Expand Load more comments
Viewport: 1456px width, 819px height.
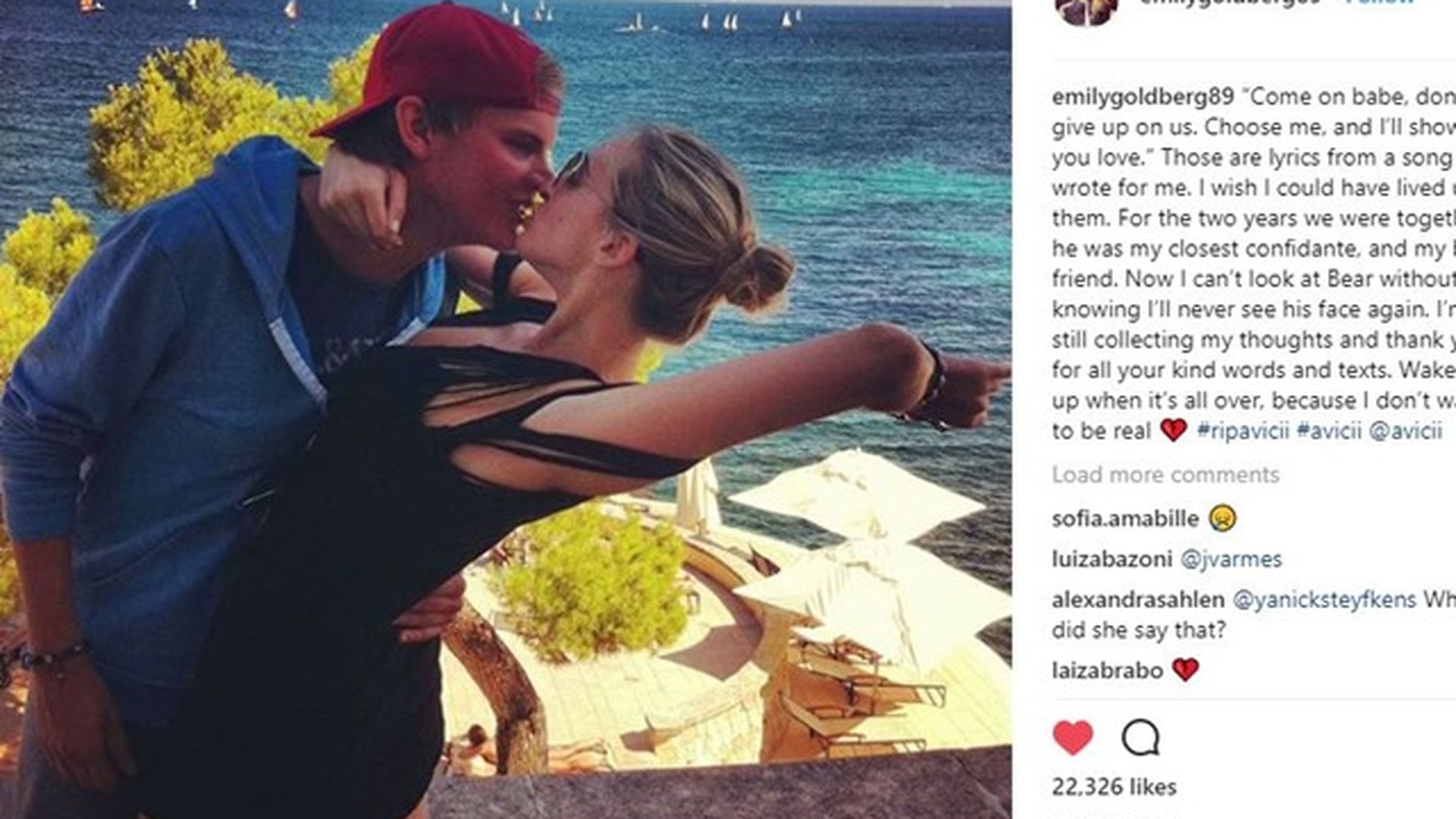pos(1166,475)
